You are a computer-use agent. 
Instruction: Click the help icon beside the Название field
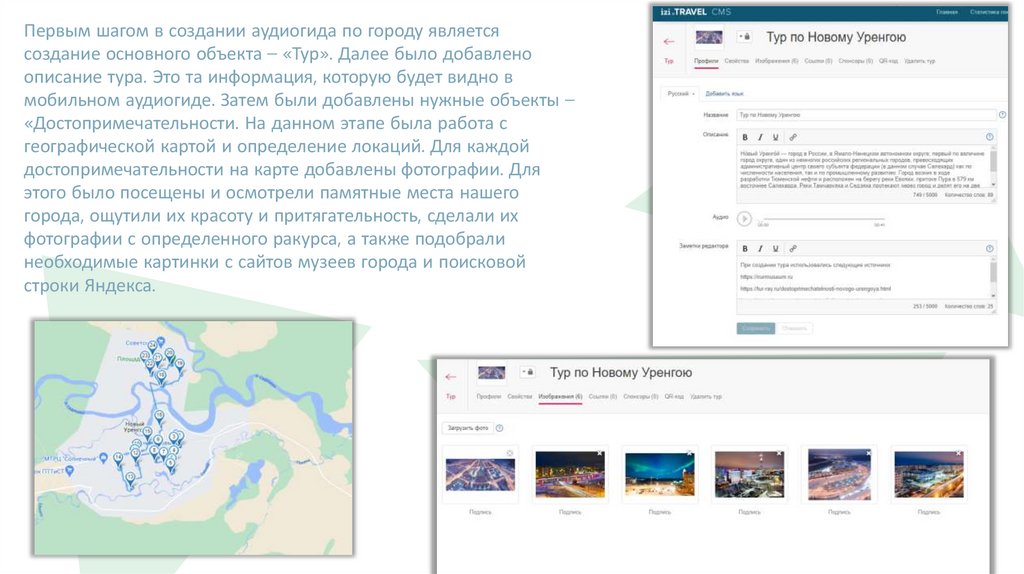click(1002, 115)
